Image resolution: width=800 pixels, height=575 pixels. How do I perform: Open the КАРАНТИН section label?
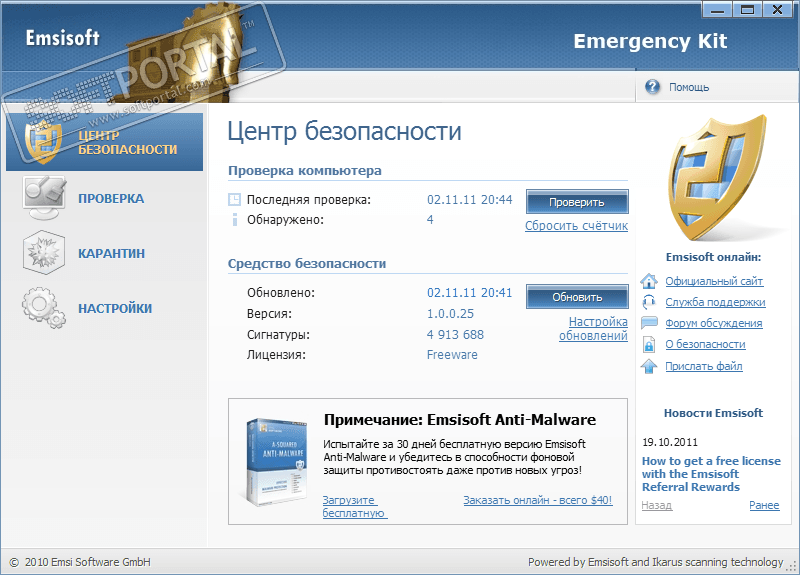111,253
